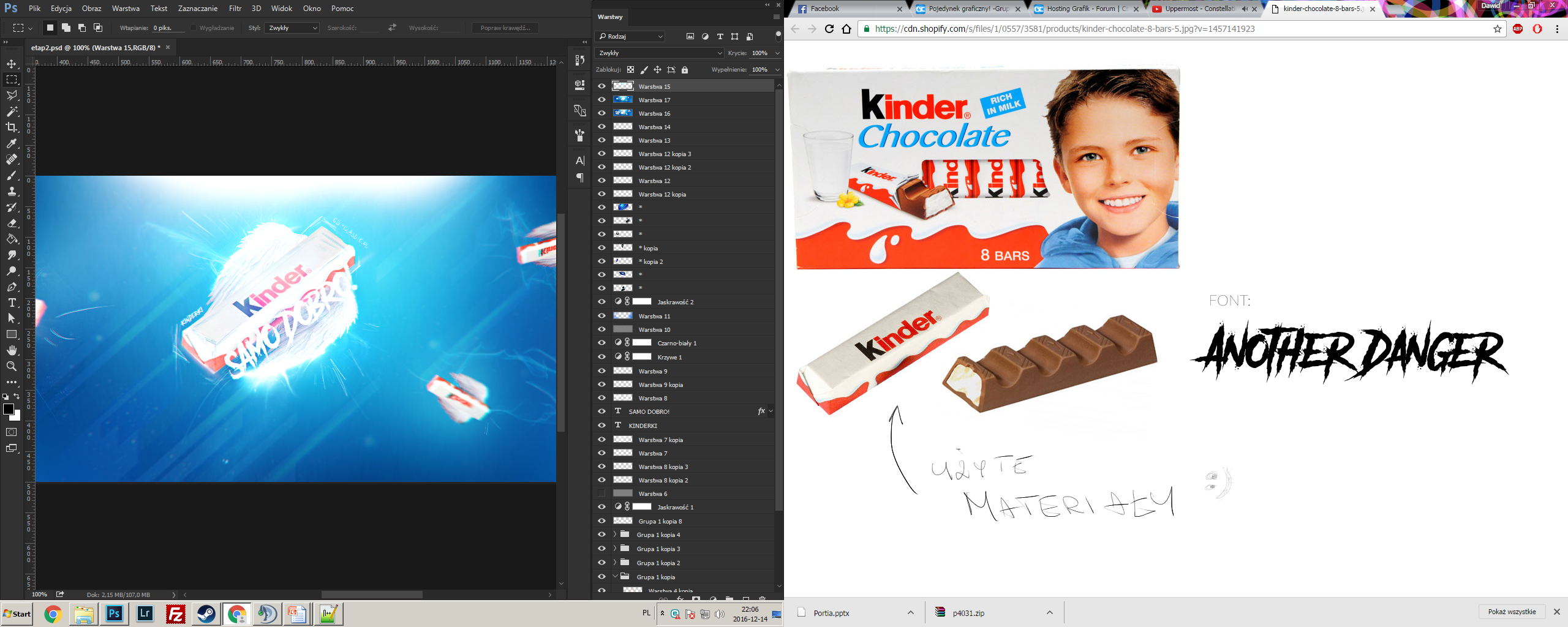This screenshot has height=627, width=1568.
Task: Select the Crop tool
Action: 12,127
